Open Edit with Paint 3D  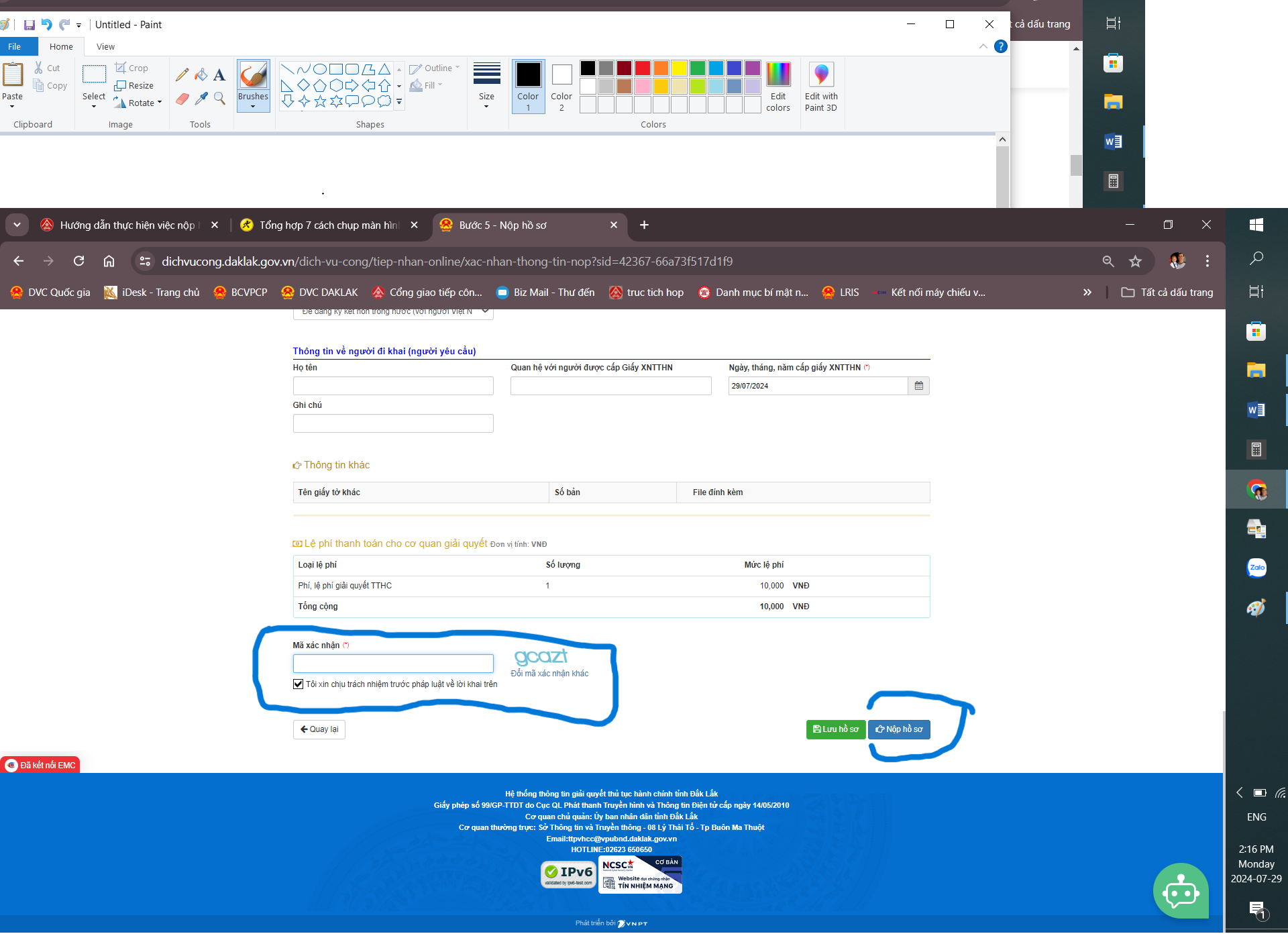[821, 87]
